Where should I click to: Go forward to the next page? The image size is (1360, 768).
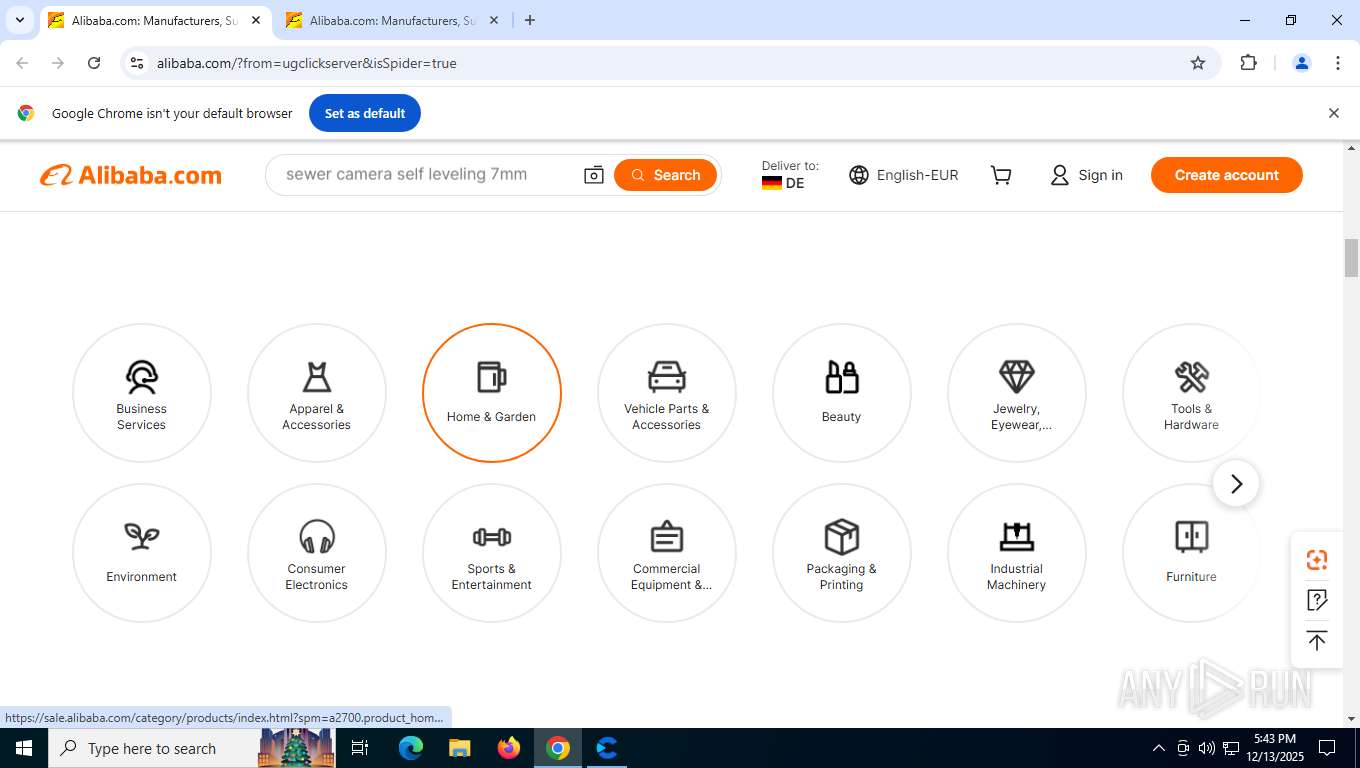tap(58, 63)
